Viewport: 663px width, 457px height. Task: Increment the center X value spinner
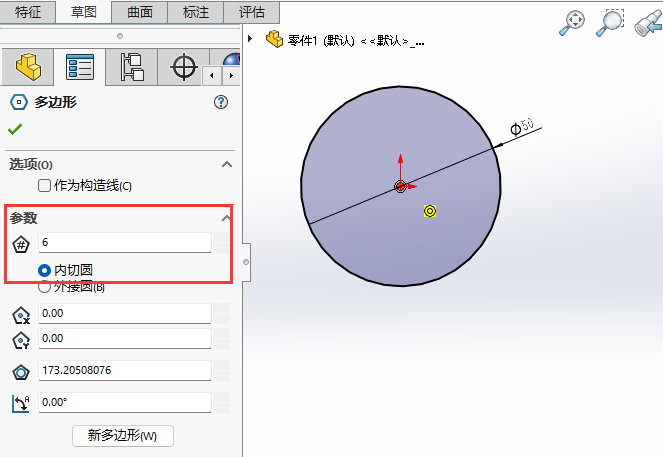[x=222, y=308]
